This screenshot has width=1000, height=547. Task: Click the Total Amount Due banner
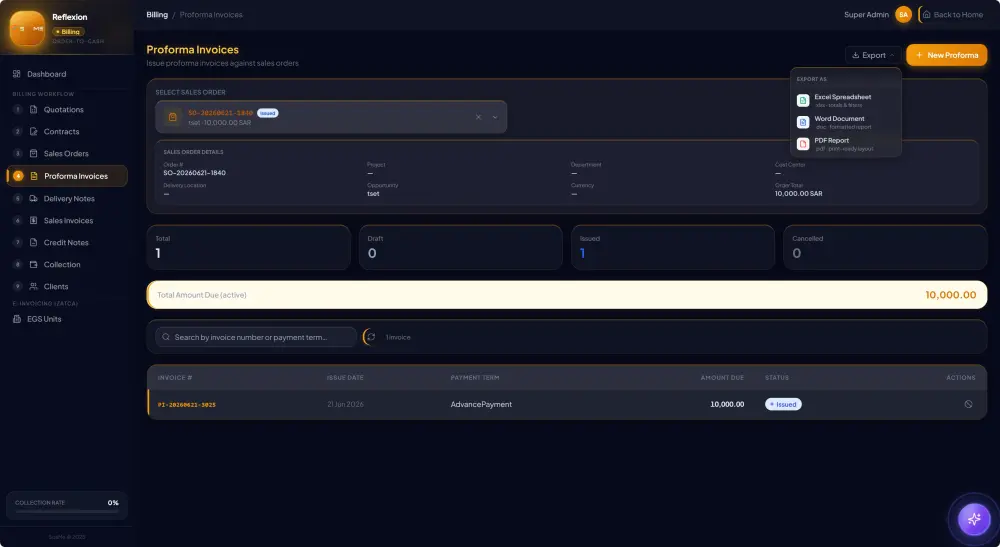click(567, 295)
